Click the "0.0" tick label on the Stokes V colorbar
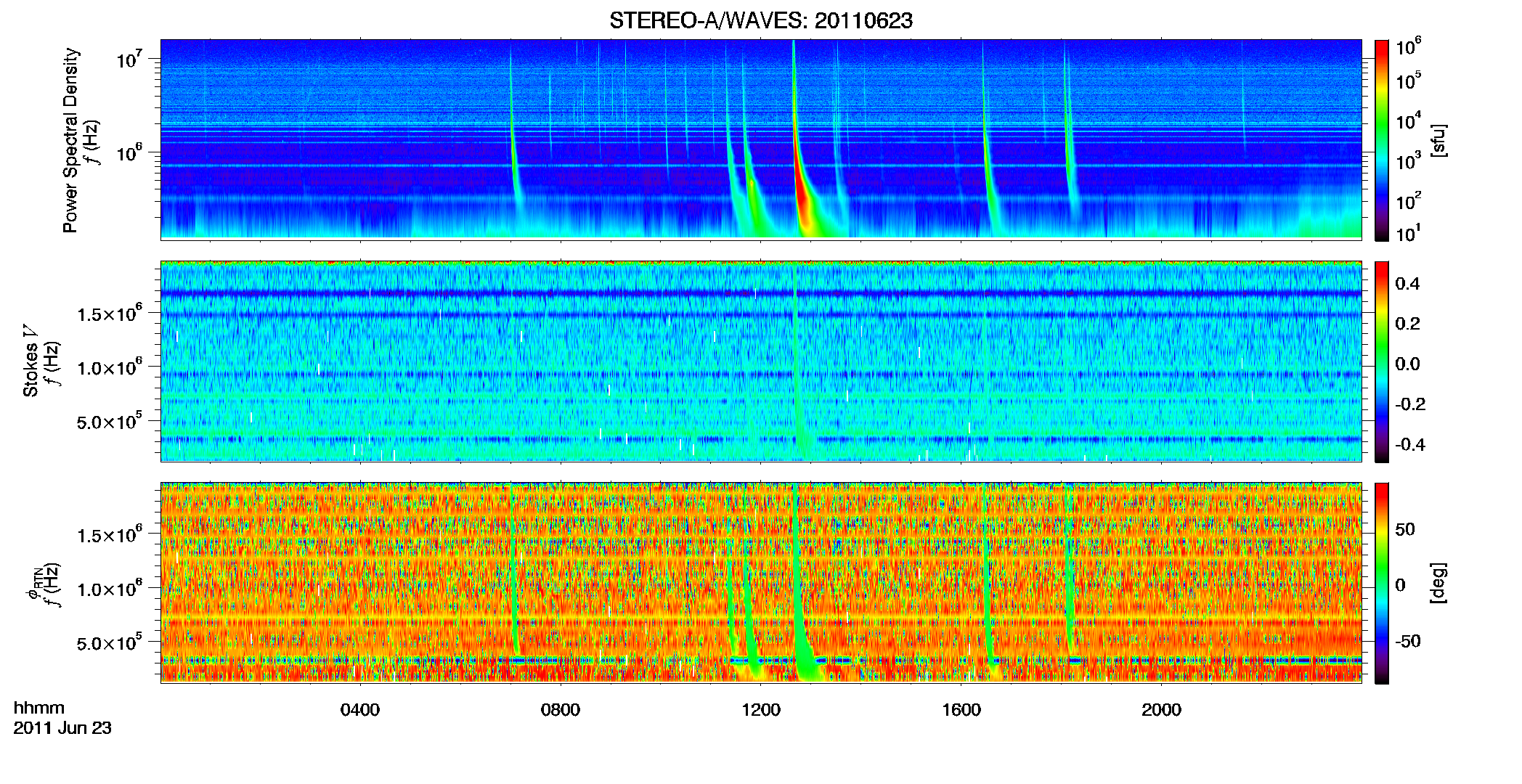Screen dimensions: 1522x784 point(1407,364)
